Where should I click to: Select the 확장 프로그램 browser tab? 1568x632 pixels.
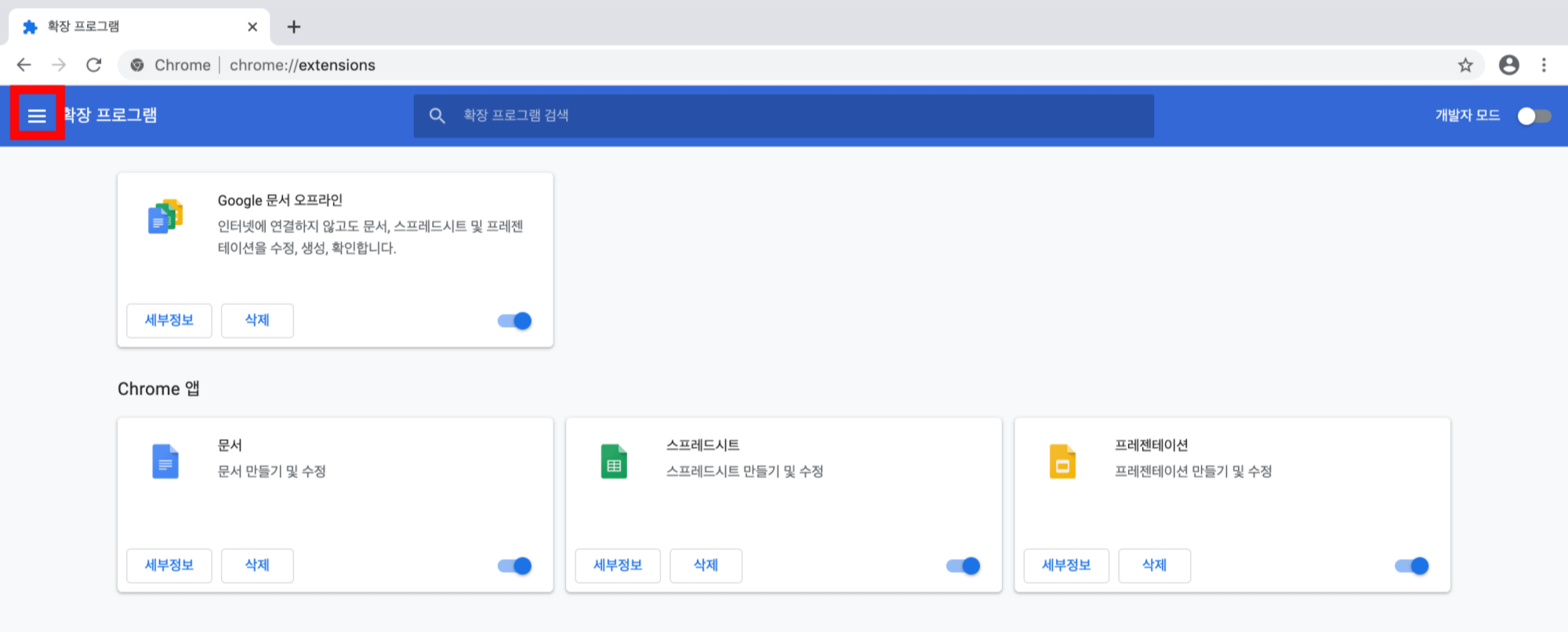[140, 27]
